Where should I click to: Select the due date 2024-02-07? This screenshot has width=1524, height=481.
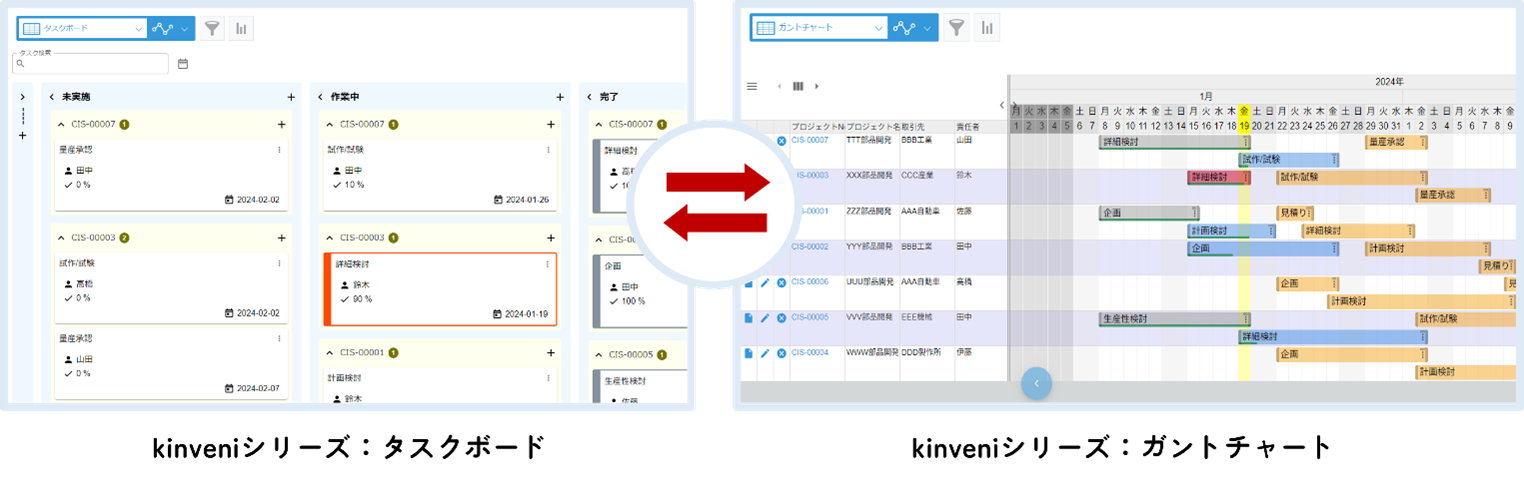[x=253, y=388]
